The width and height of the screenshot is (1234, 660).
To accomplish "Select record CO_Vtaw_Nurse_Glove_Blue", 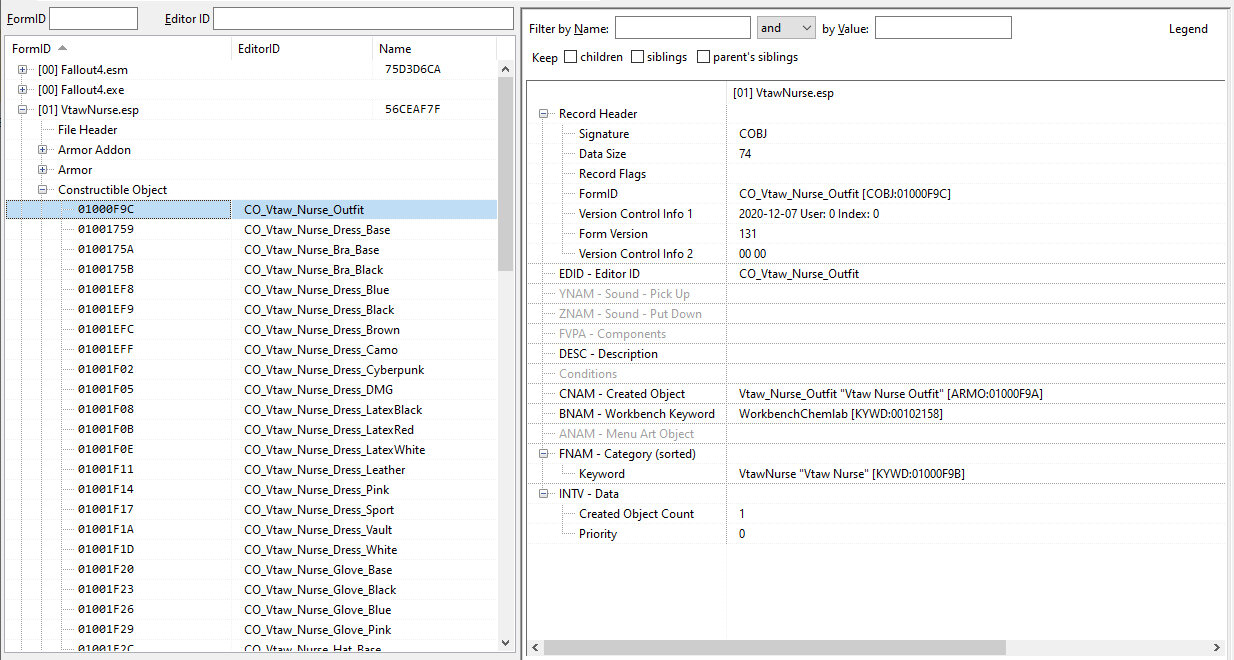I will coord(251,610).
